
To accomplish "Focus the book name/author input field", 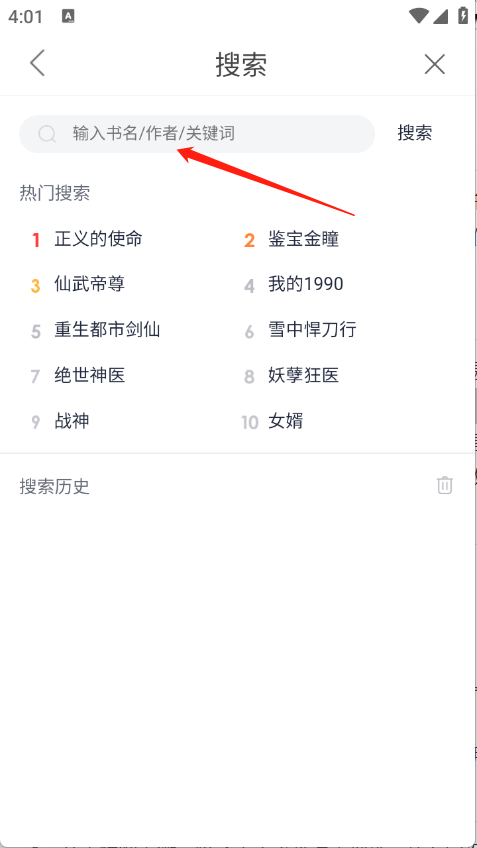I will point(197,134).
